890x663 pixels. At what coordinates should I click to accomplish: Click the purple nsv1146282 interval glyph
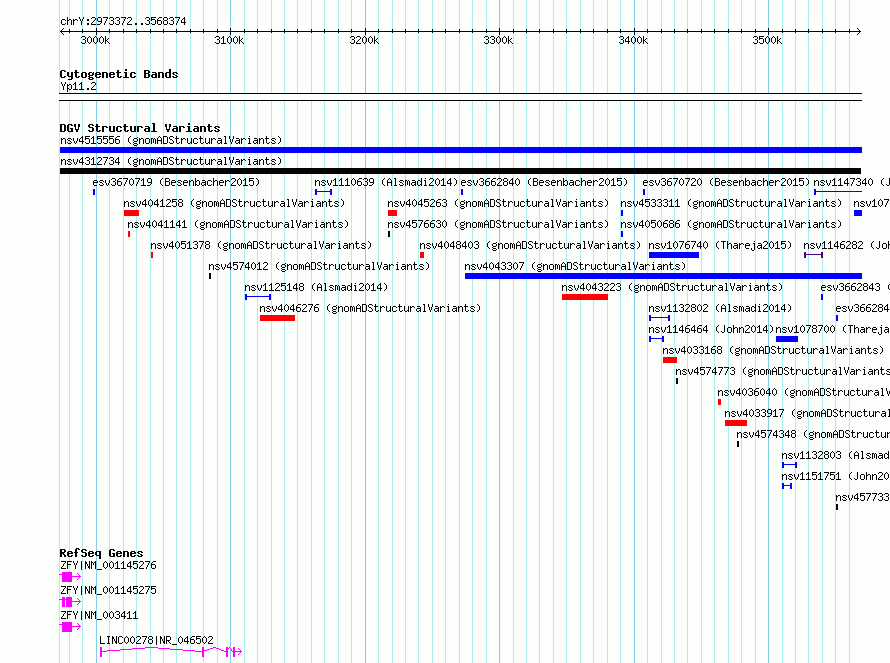813,255
